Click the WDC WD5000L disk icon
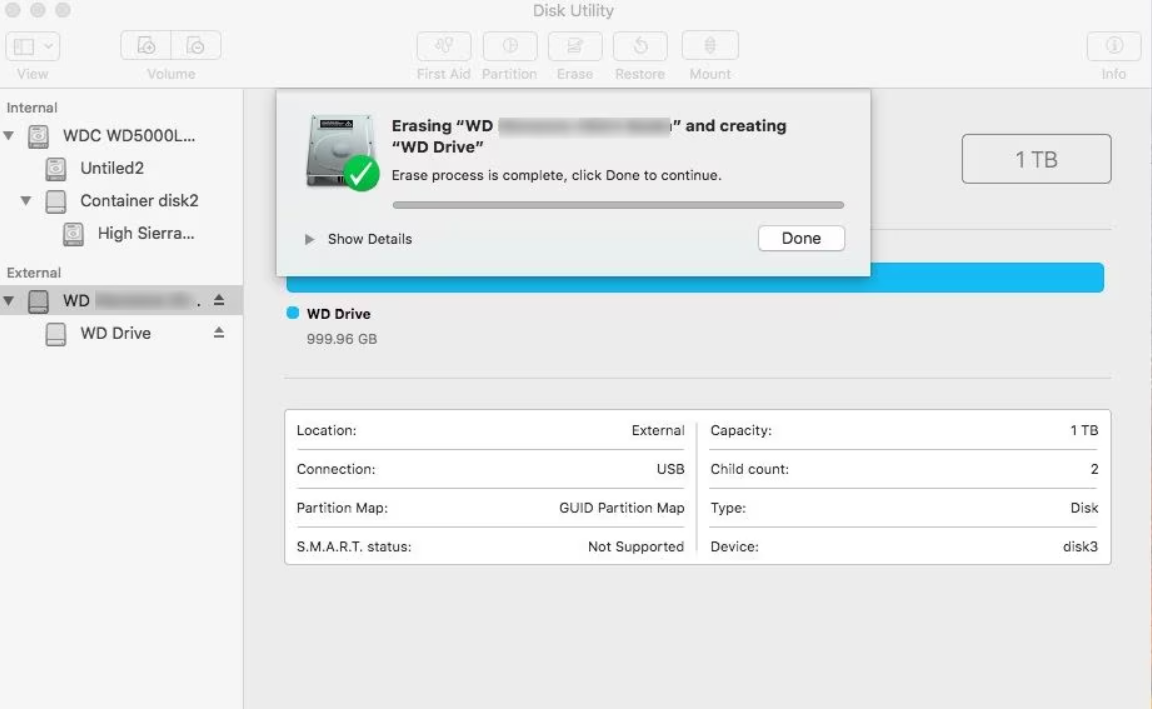1152x709 pixels. pos(38,136)
